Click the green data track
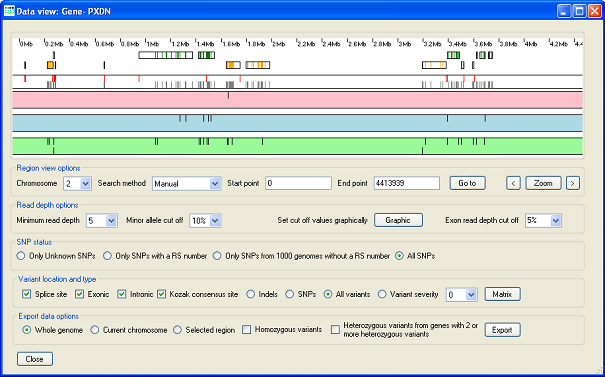 click(x=297, y=146)
